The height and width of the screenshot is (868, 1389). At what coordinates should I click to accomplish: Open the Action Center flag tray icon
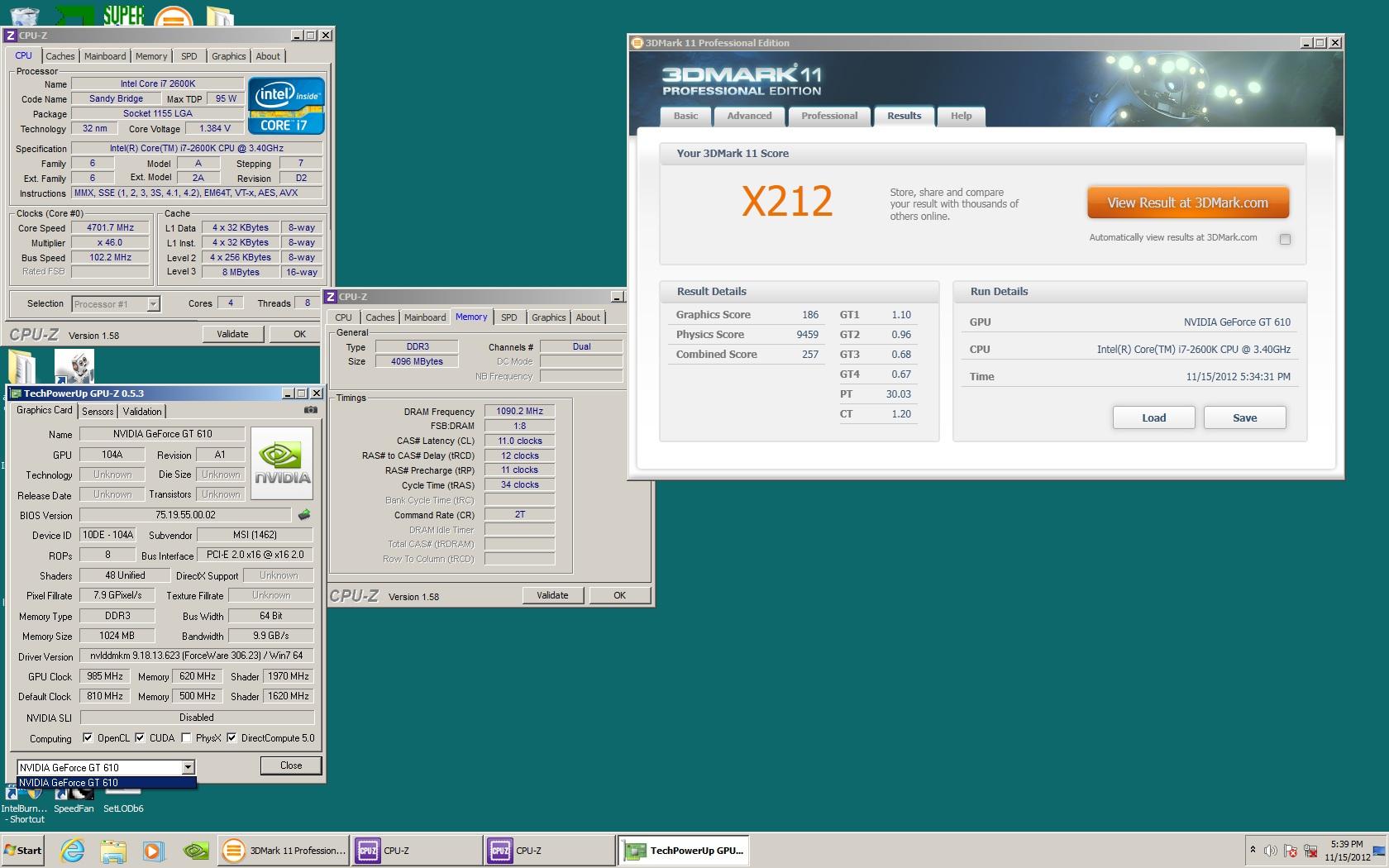coord(1291,851)
